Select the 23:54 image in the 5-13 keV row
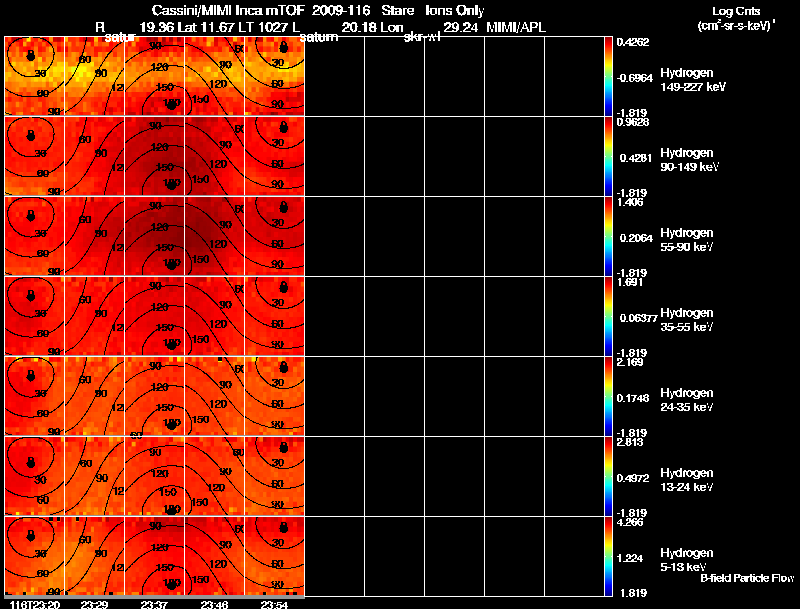 [x=274, y=556]
